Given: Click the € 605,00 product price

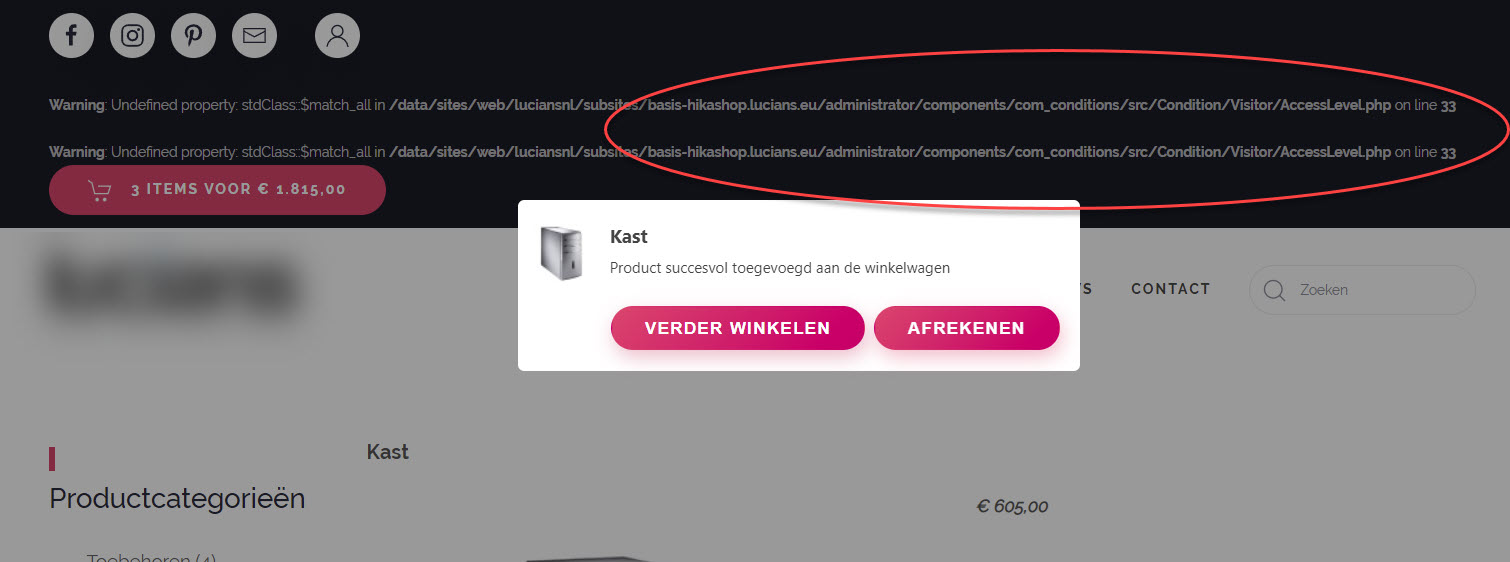Looking at the screenshot, I should (x=1012, y=507).
